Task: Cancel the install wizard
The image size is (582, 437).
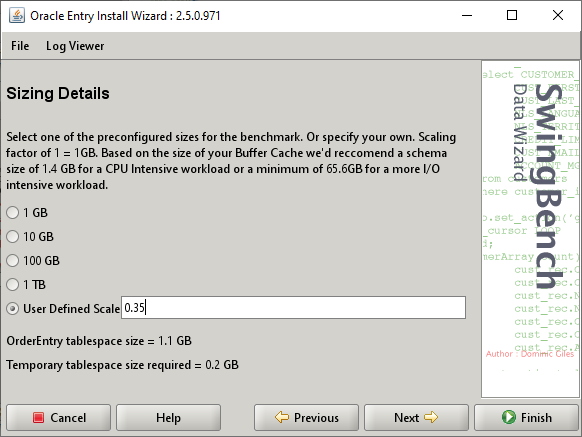Action: [59, 418]
